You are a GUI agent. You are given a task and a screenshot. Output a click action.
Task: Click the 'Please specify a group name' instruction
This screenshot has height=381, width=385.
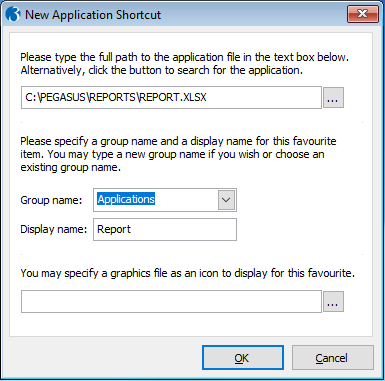[x=178, y=154]
